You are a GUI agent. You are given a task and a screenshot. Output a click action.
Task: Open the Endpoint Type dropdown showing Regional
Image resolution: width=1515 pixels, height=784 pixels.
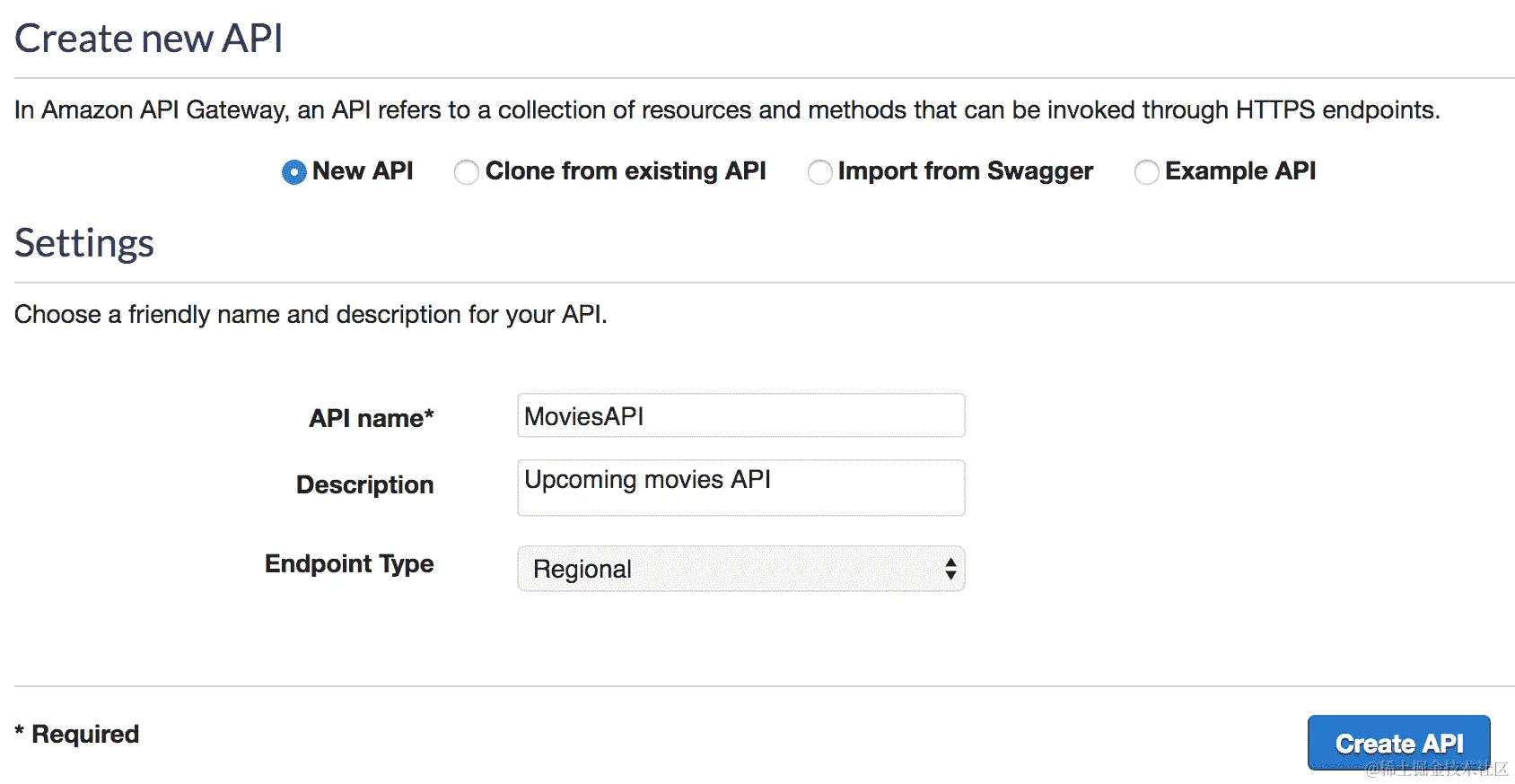727,569
